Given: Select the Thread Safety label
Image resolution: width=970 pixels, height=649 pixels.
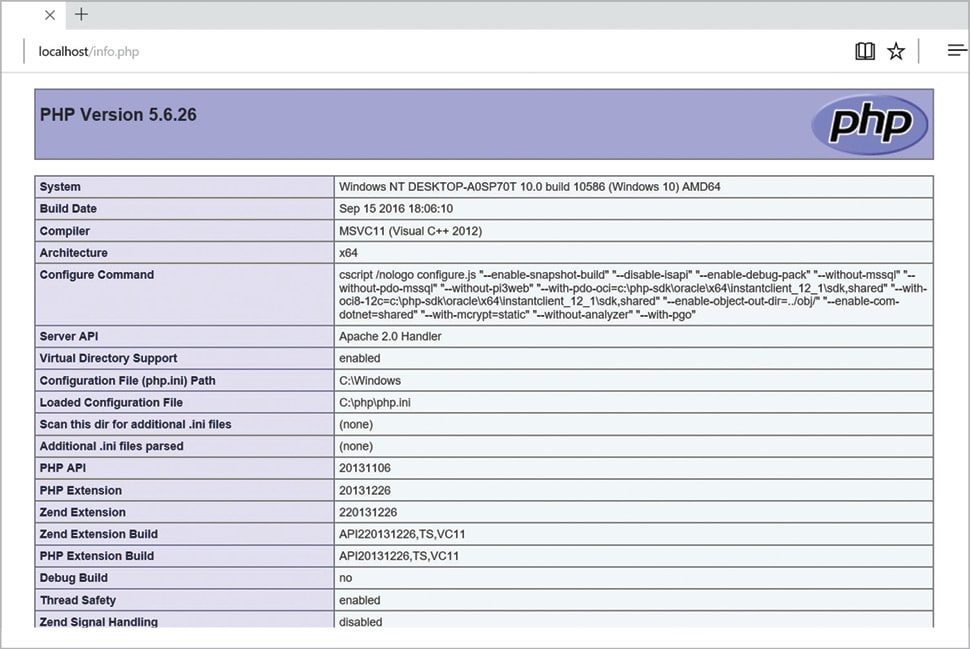Looking at the screenshot, I should 78,600.
